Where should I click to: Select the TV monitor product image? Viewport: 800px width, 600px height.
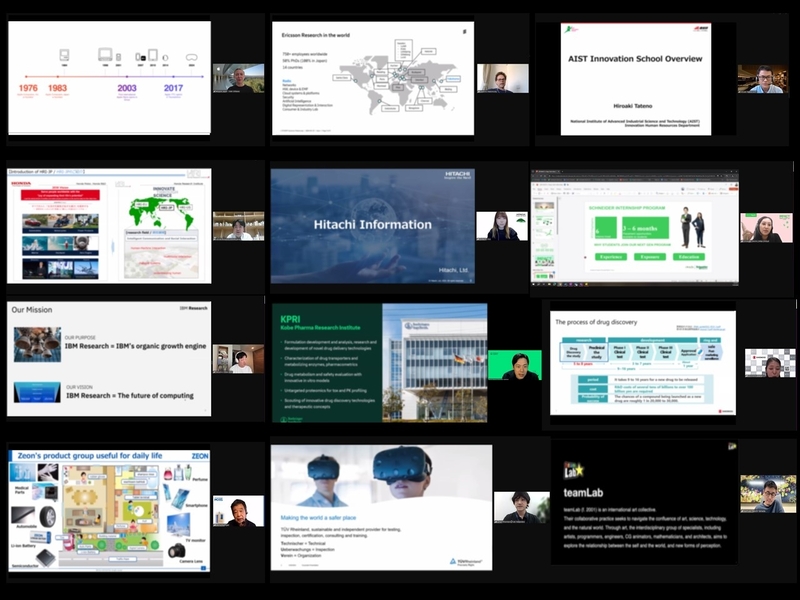coord(178,522)
